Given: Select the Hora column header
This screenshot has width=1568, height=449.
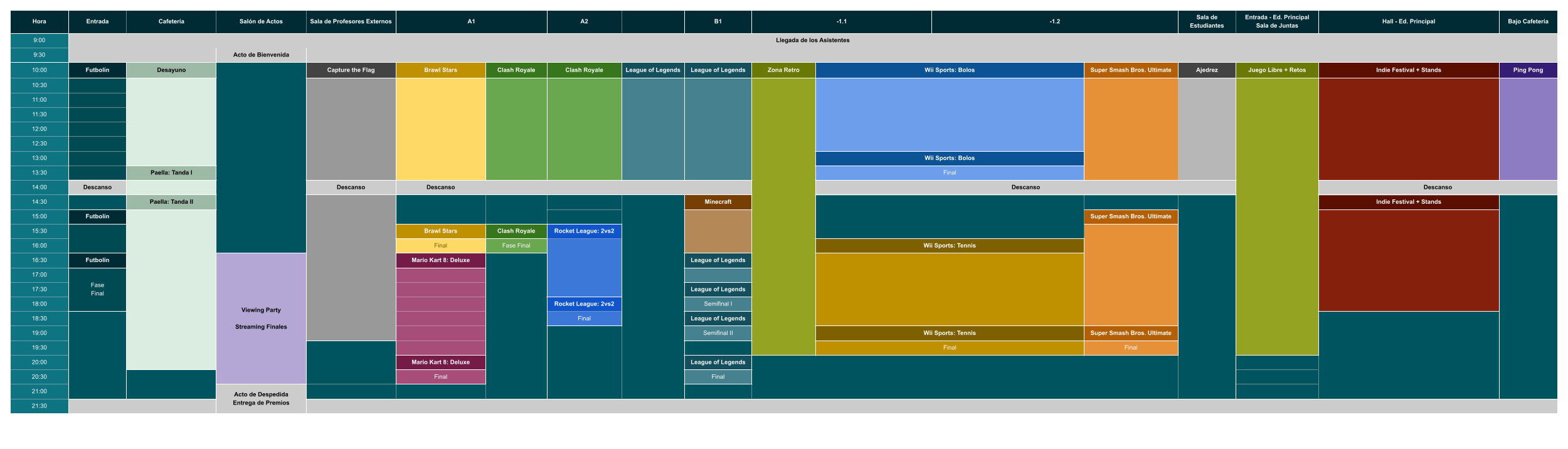Looking at the screenshot, I should pos(39,21).
